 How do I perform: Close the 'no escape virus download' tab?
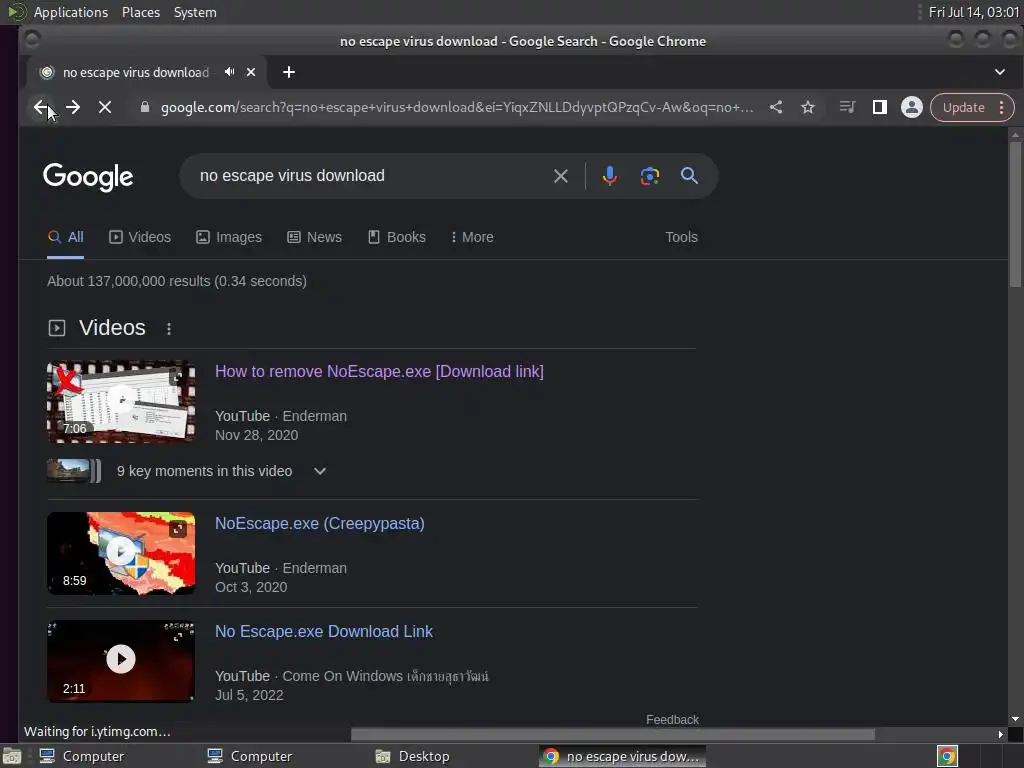(251, 72)
